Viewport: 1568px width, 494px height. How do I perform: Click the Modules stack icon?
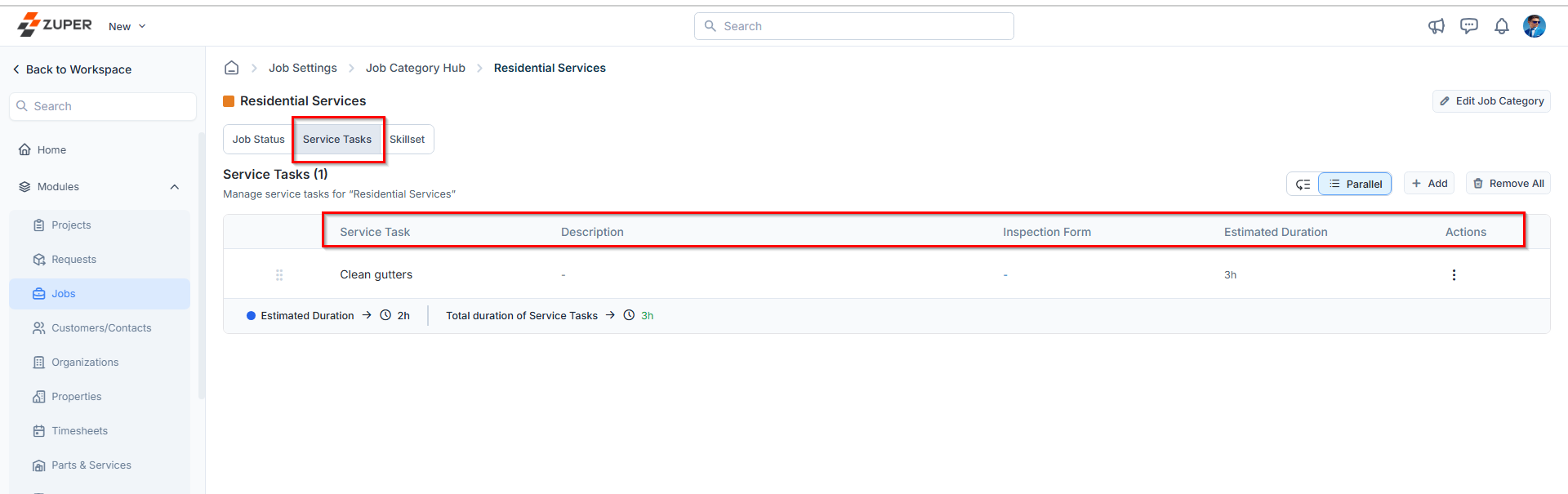coord(24,187)
